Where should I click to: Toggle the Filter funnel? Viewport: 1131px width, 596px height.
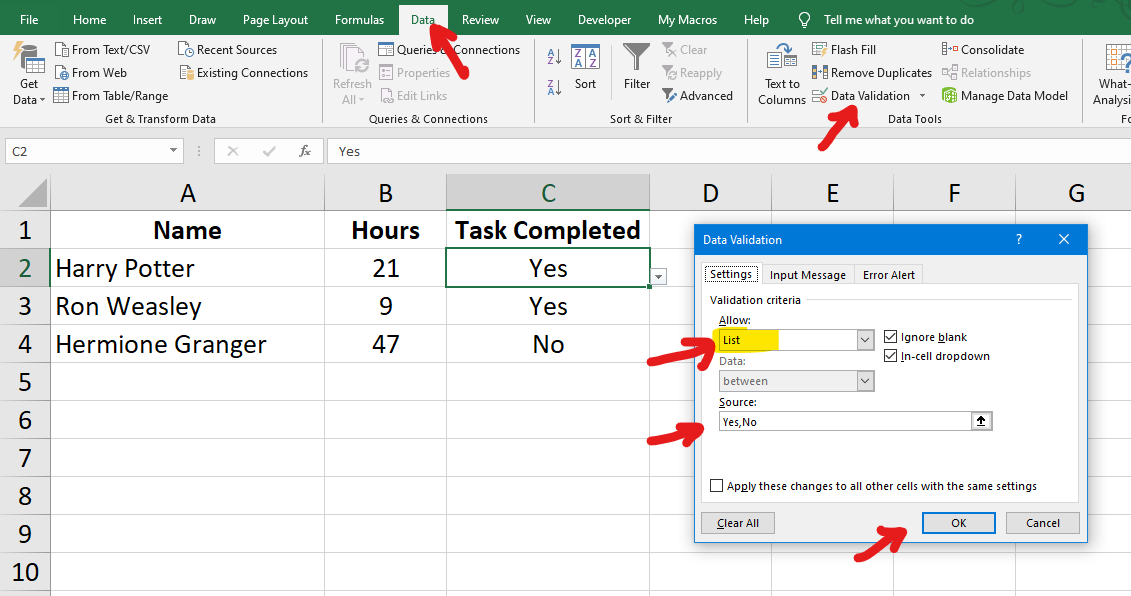637,67
